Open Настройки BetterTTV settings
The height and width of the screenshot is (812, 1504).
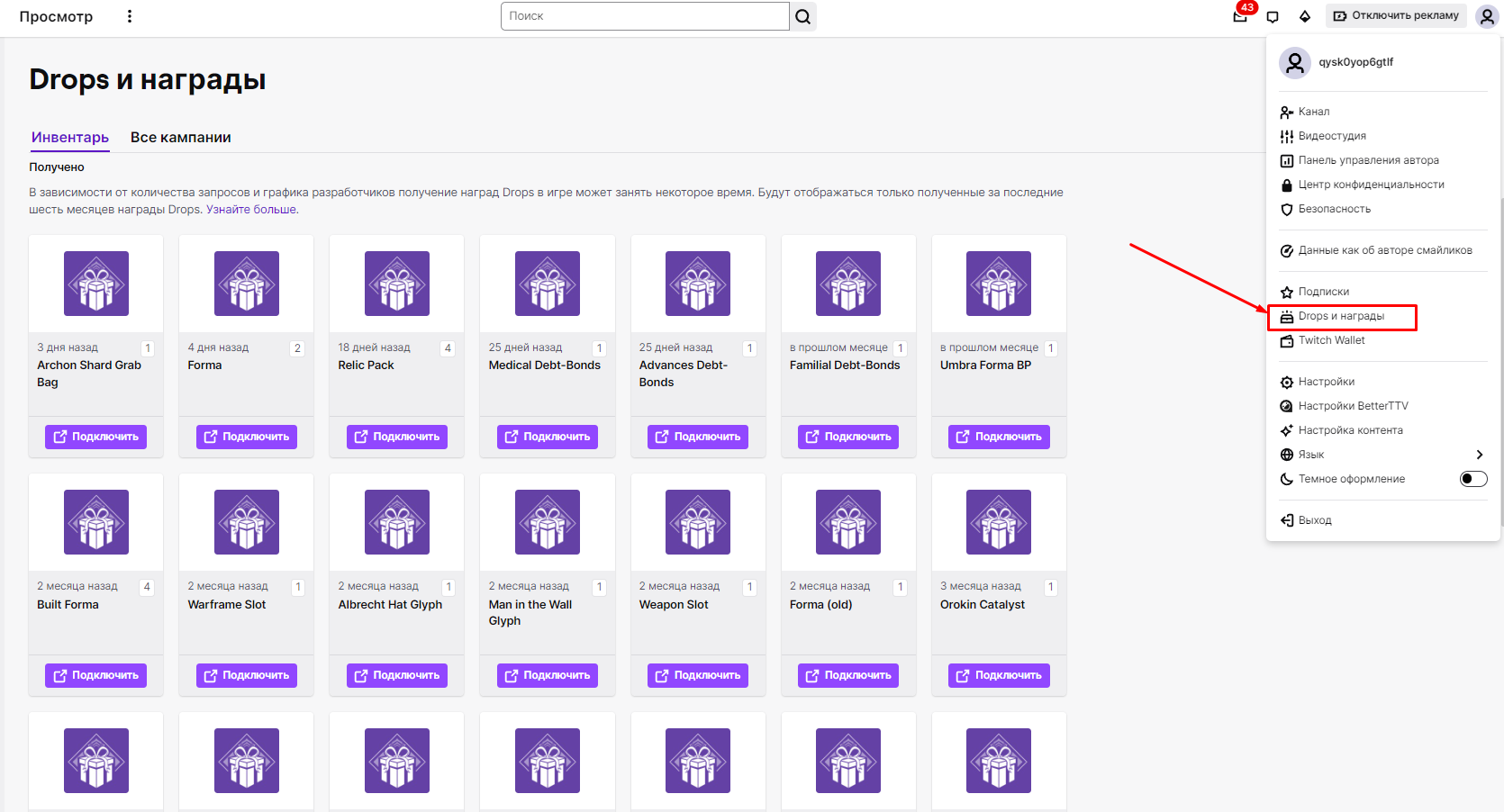(x=1353, y=406)
